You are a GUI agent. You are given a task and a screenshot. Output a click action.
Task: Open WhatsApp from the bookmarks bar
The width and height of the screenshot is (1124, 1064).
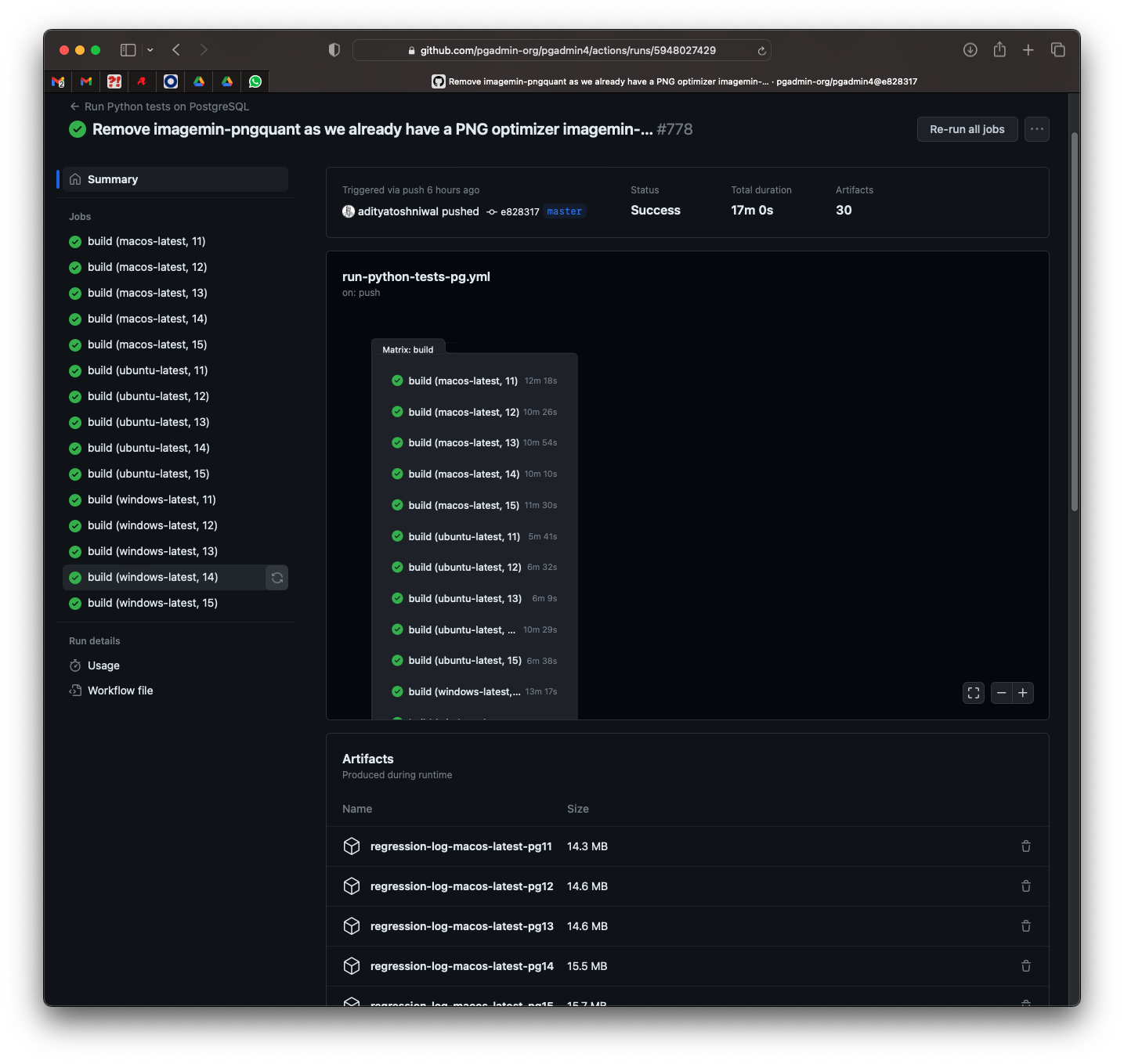[255, 81]
